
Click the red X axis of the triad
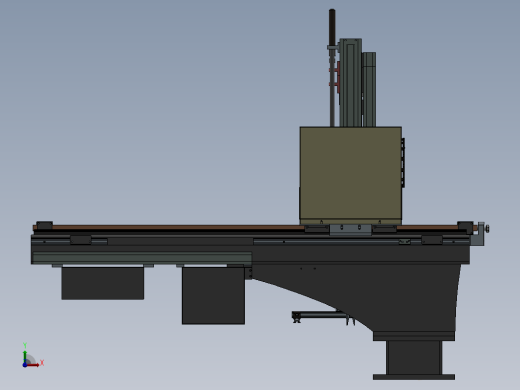pyautogui.click(x=33, y=365)
